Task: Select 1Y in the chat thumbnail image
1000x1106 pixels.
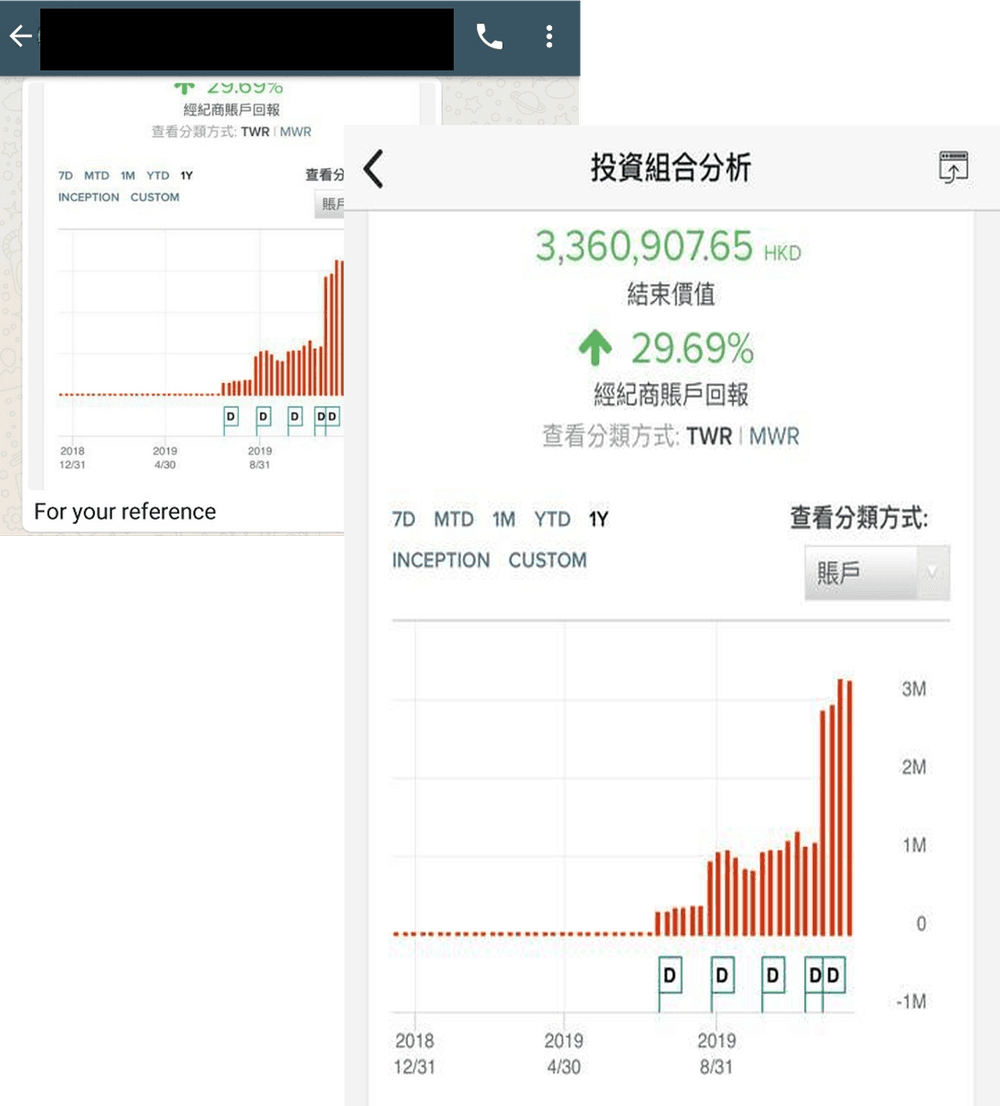Action: tap(186, 176)
